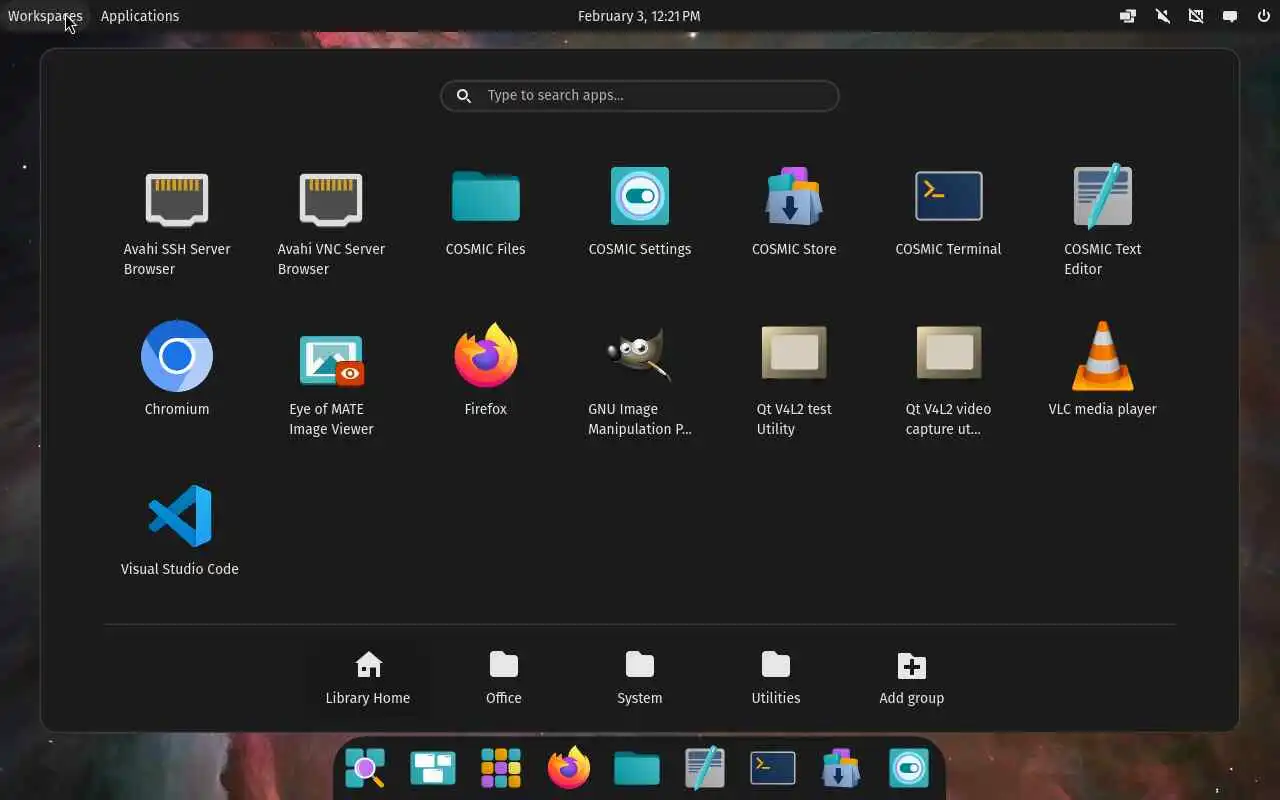
Task: Launch Qt V4L2 video capture utility
Action: (948, 382)
